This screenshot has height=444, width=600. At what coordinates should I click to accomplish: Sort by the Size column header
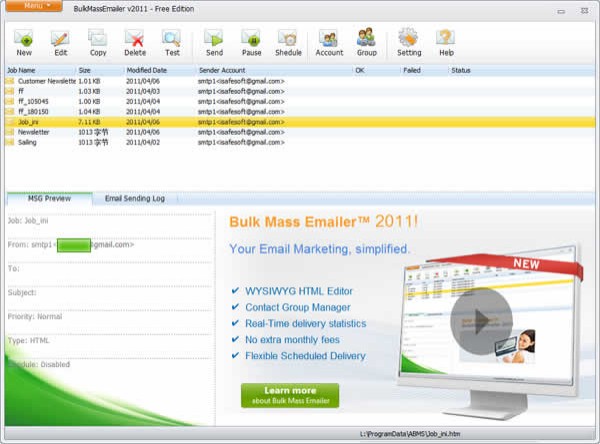[100, 70]
